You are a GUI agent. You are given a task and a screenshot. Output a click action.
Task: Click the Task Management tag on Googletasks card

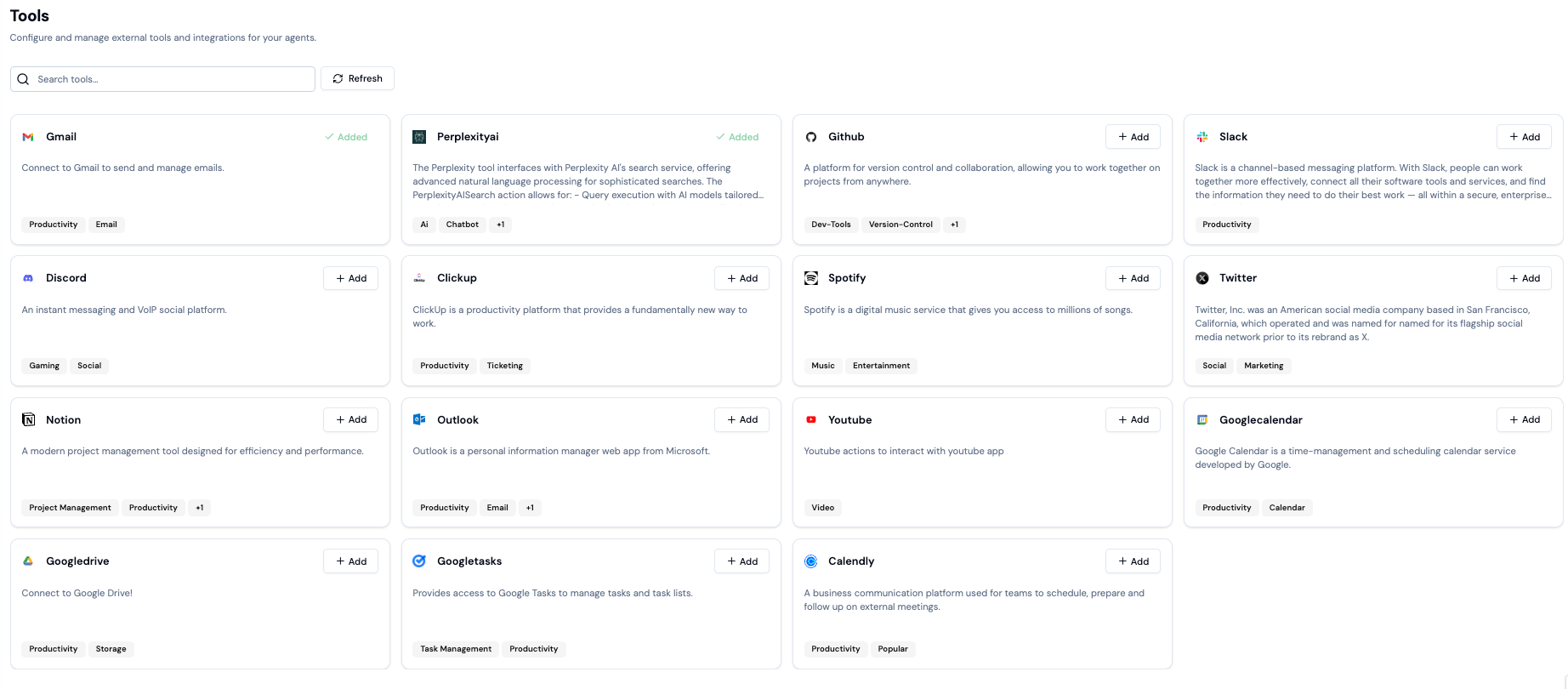(456, 649)
